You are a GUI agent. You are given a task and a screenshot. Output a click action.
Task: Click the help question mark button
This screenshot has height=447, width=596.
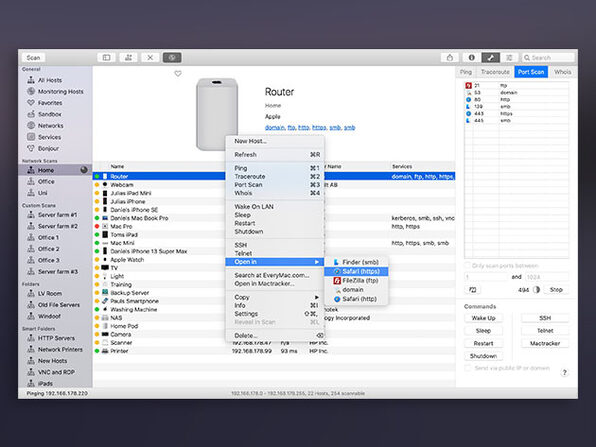(564, 372)
